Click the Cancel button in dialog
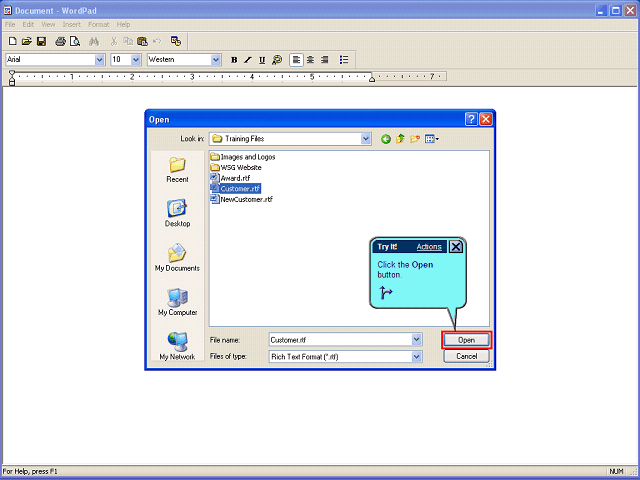 467,356
